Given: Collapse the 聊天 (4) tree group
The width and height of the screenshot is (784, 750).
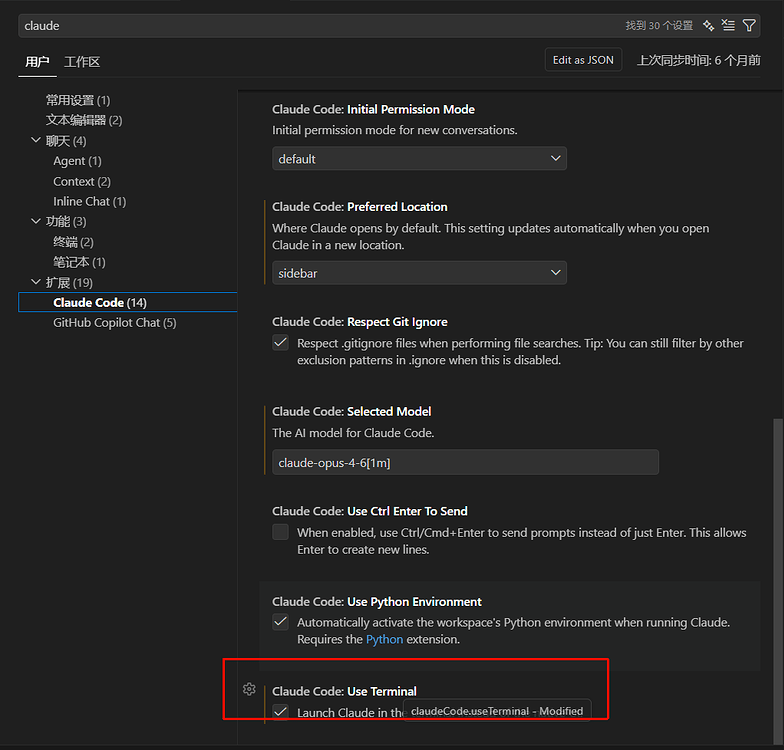Looking at the screenshot, I should click(x=36, y=140).
